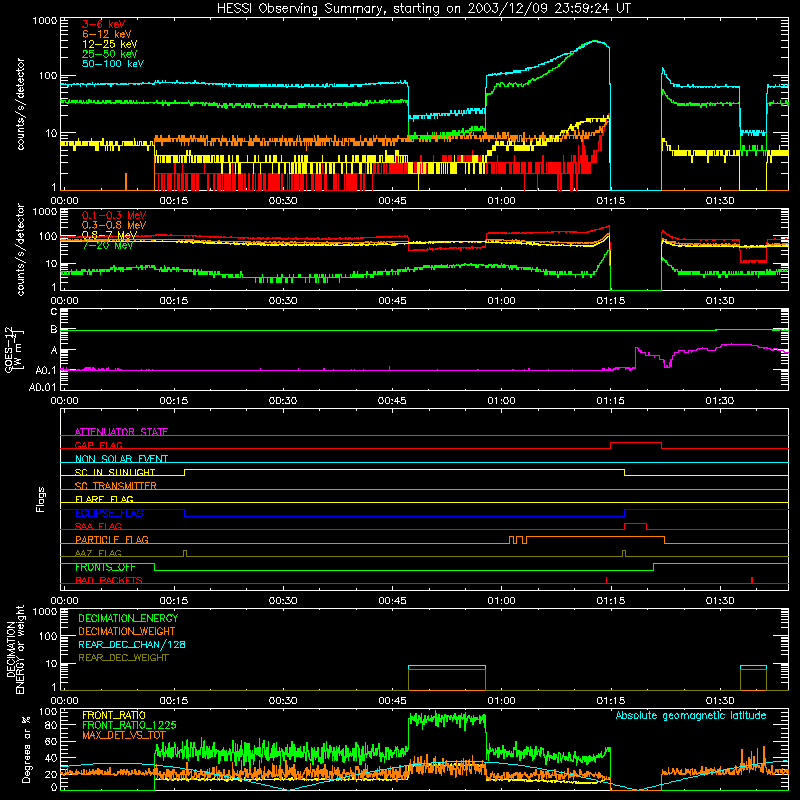Select the 'SC_IN_SUNLIGHT' flag label

tap(115, 472)
